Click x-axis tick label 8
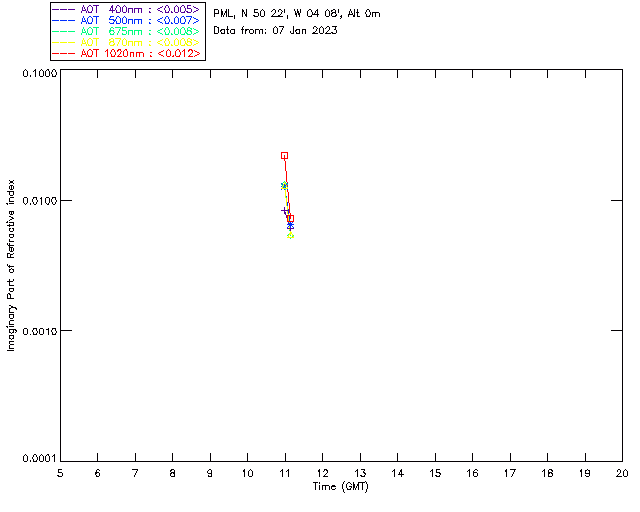The image size is (640, 512). click(173, 473)
